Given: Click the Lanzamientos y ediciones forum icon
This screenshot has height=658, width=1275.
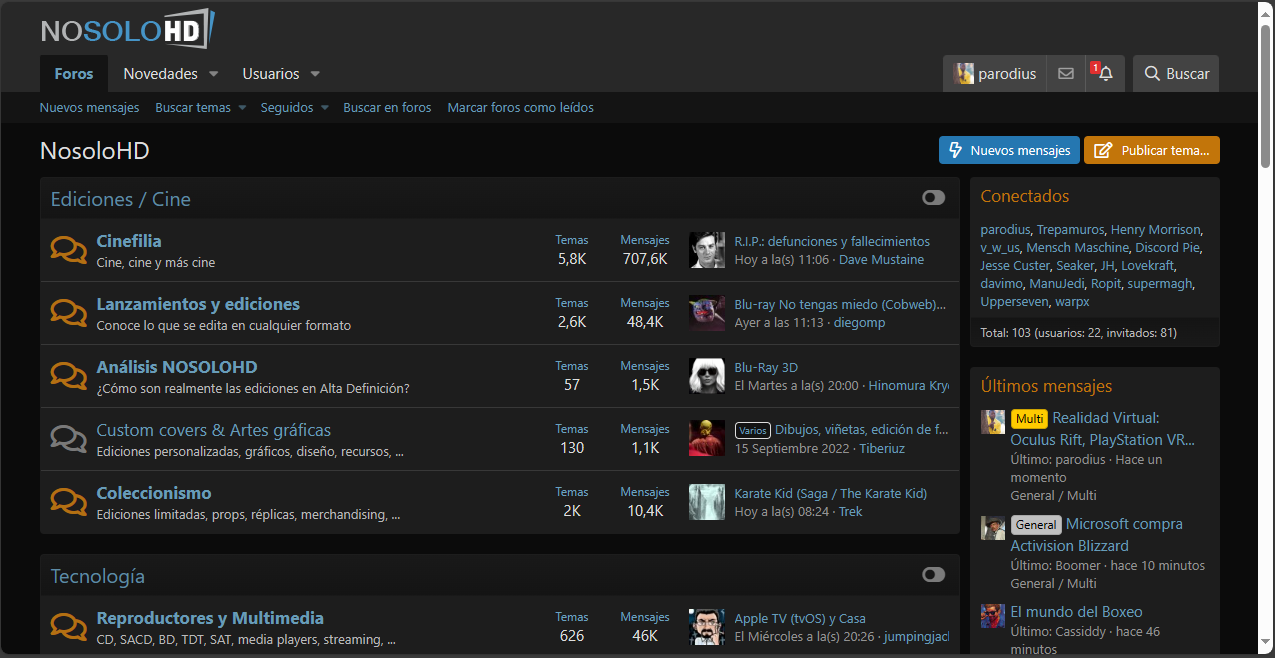Looking at the screenshot, I should (68, 313).
